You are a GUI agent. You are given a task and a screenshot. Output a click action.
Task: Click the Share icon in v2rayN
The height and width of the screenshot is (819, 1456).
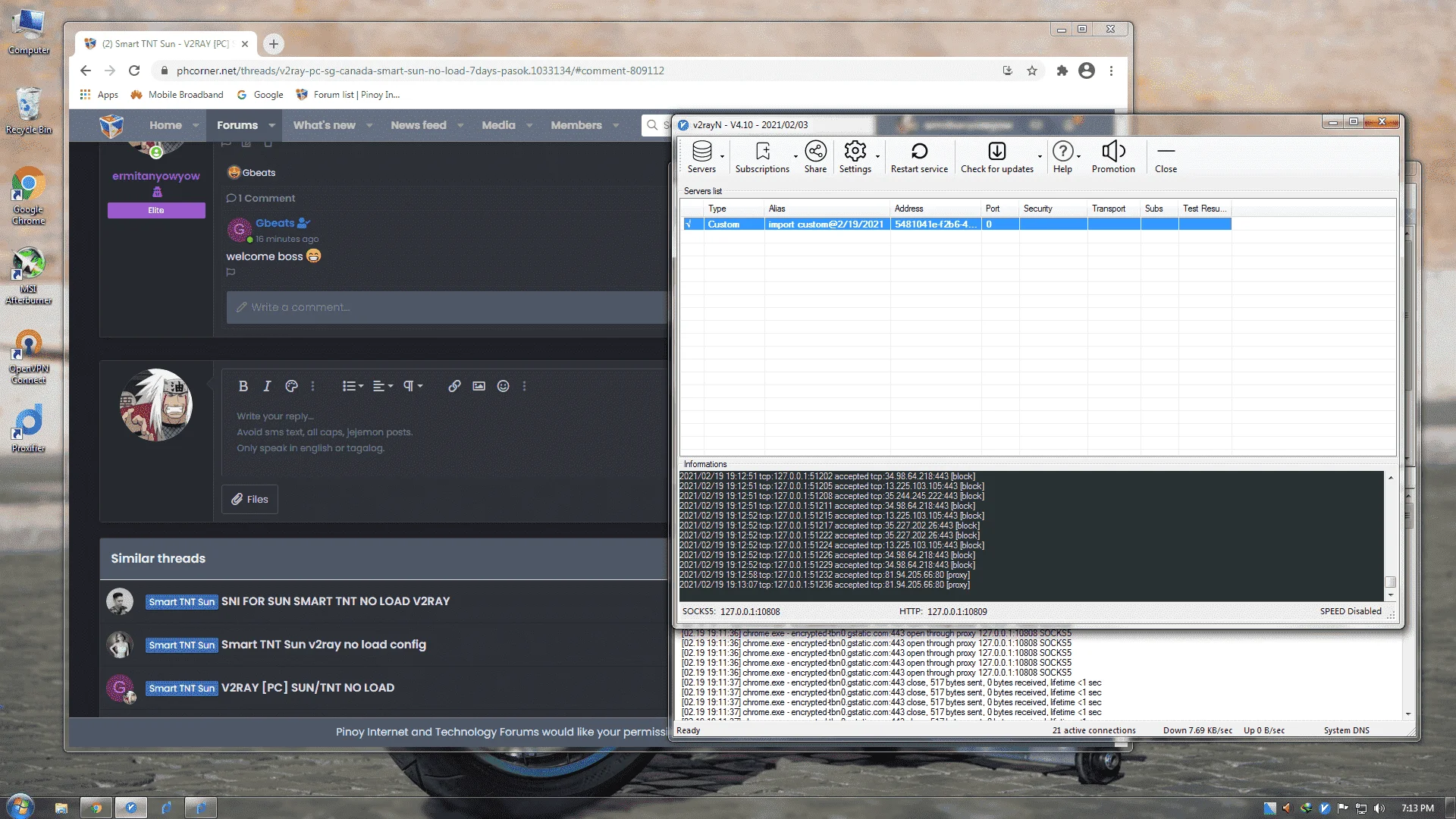(815, 157)
